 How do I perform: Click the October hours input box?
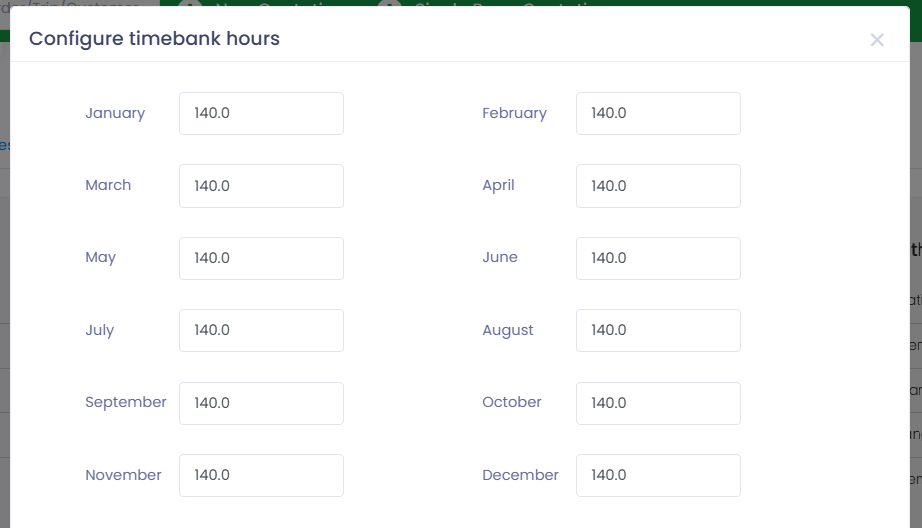point(658,403)
